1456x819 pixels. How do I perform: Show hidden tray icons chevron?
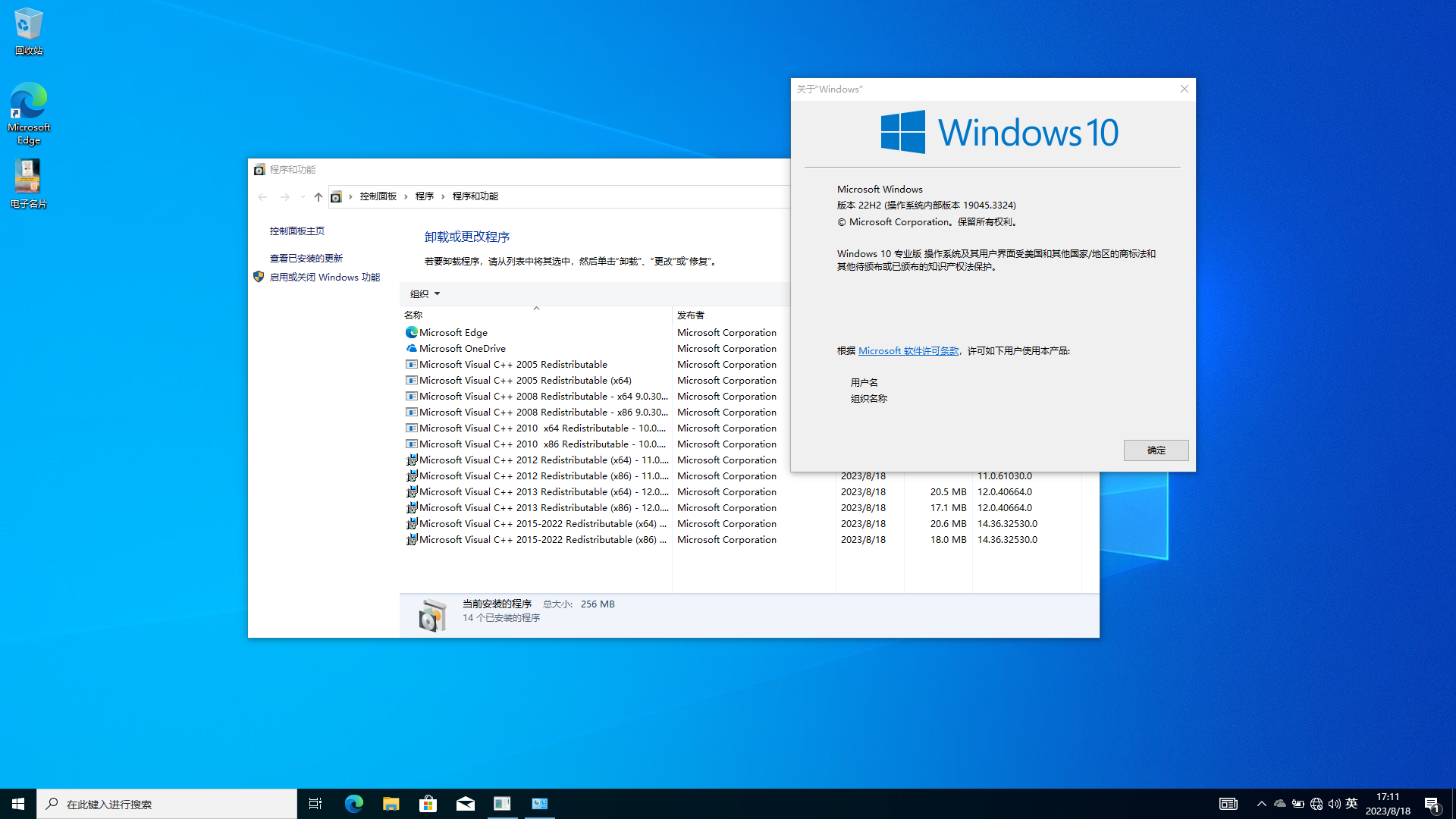click(1261, 804)
